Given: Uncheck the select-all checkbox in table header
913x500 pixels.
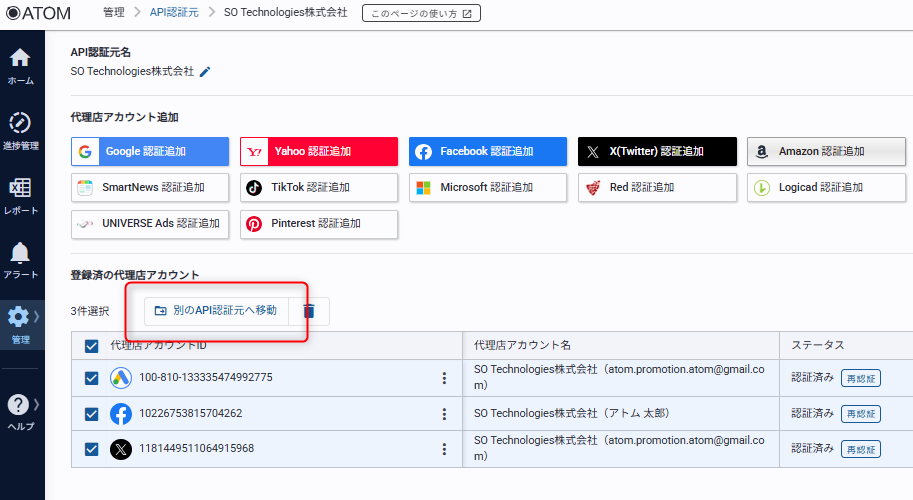Looking at the screenshot, I should [x=92, y=346].
